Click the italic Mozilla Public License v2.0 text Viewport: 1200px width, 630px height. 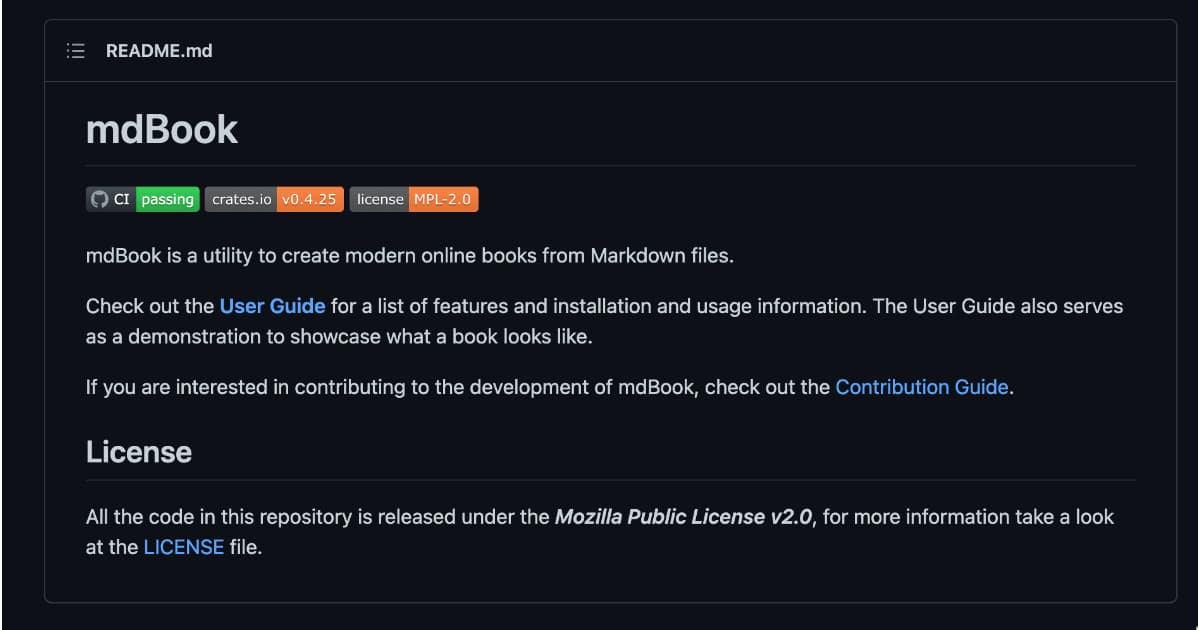pos(683,517)
